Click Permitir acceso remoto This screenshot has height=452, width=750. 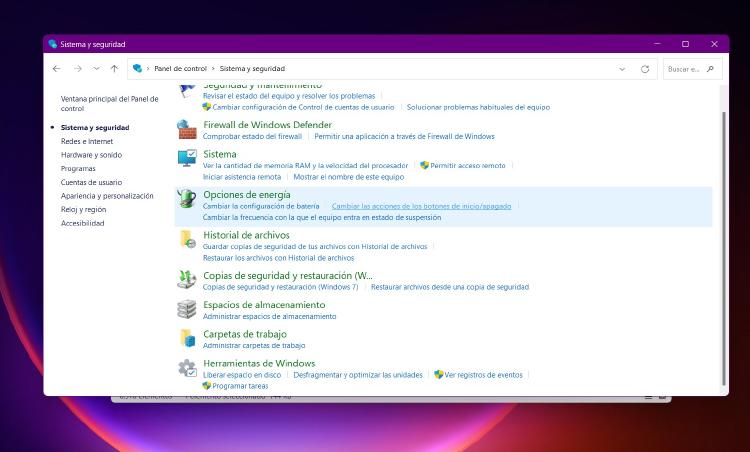tap(467, 165)
